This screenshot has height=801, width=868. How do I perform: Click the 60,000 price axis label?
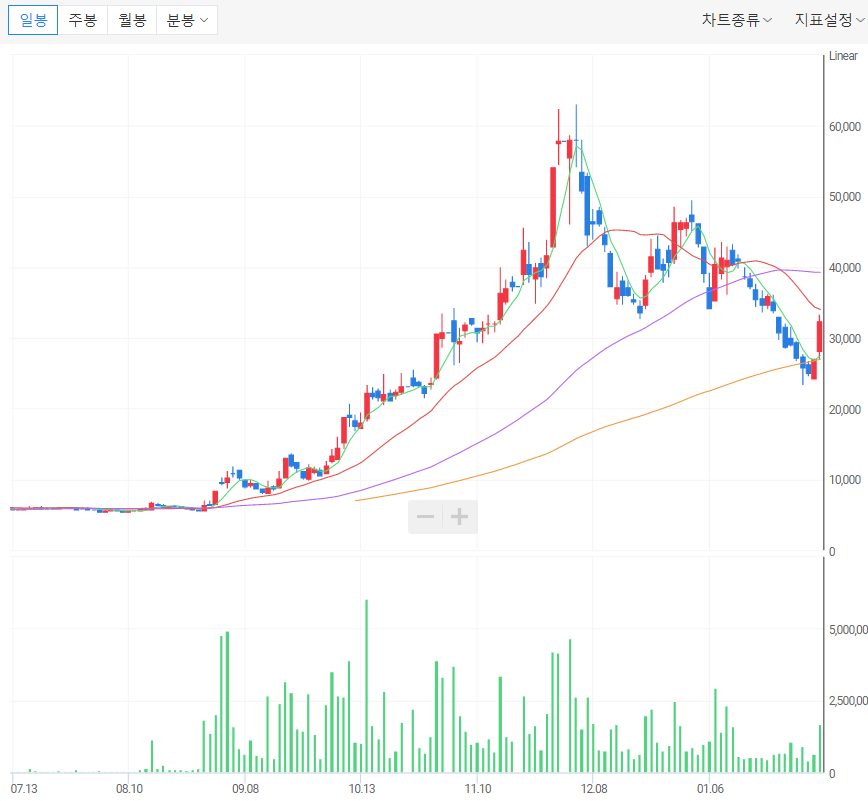coord(845,127)
